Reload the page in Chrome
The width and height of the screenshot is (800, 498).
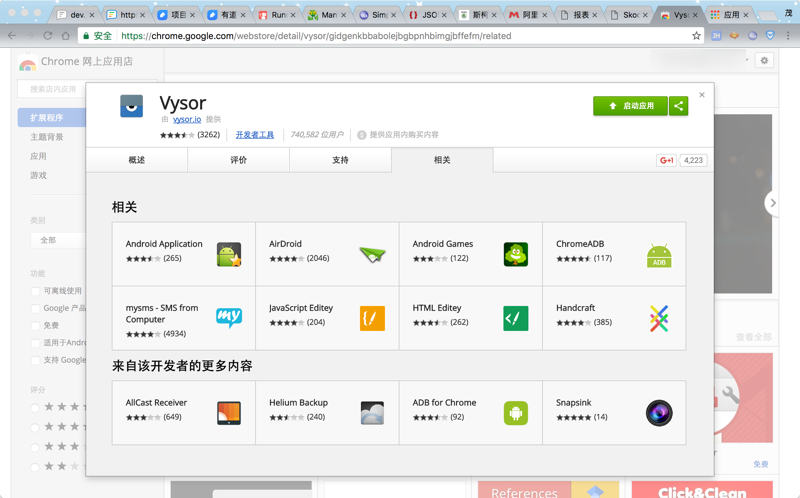47,36
